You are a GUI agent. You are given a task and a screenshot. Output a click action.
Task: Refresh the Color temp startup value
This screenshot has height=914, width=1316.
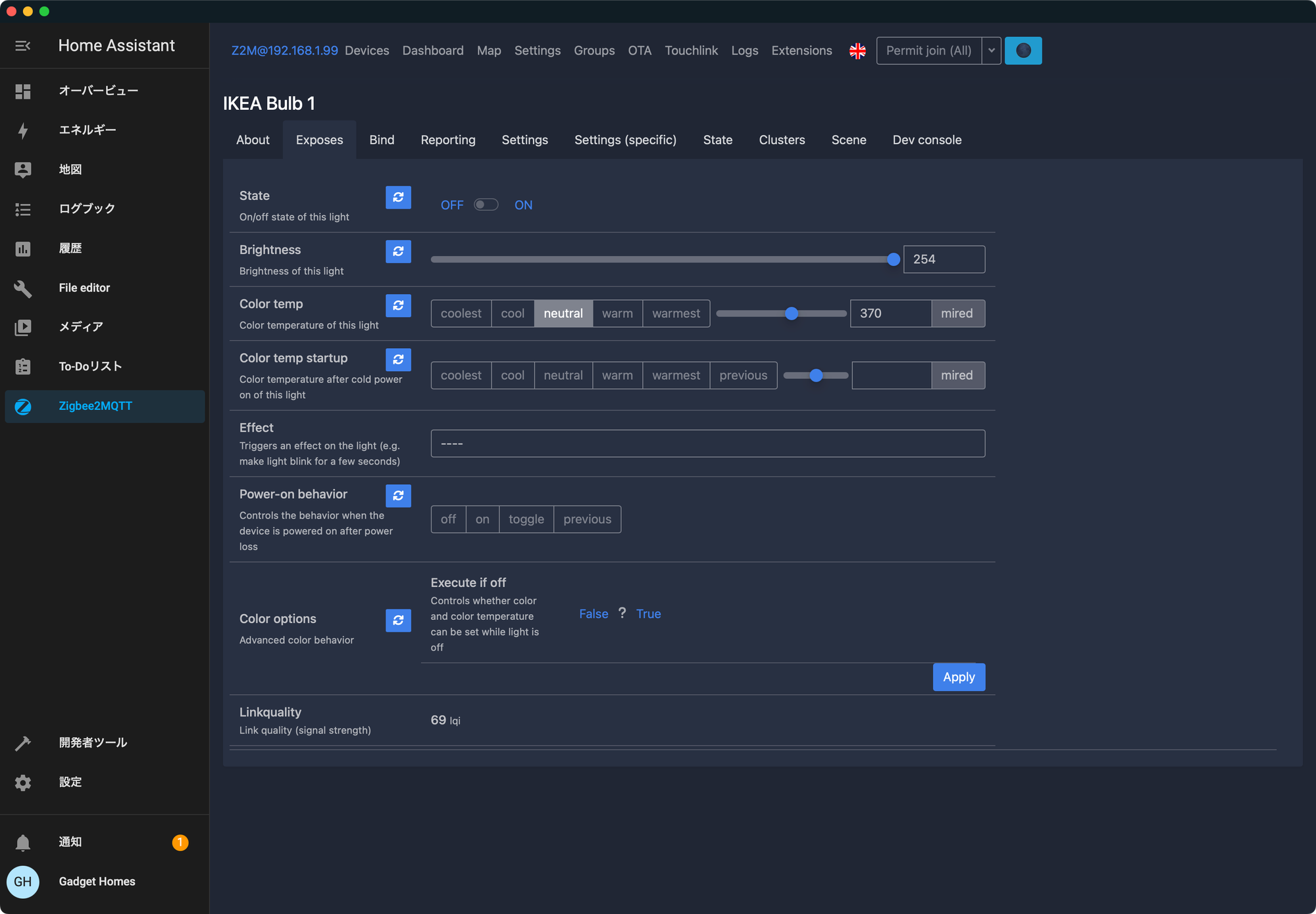(398, 359)
